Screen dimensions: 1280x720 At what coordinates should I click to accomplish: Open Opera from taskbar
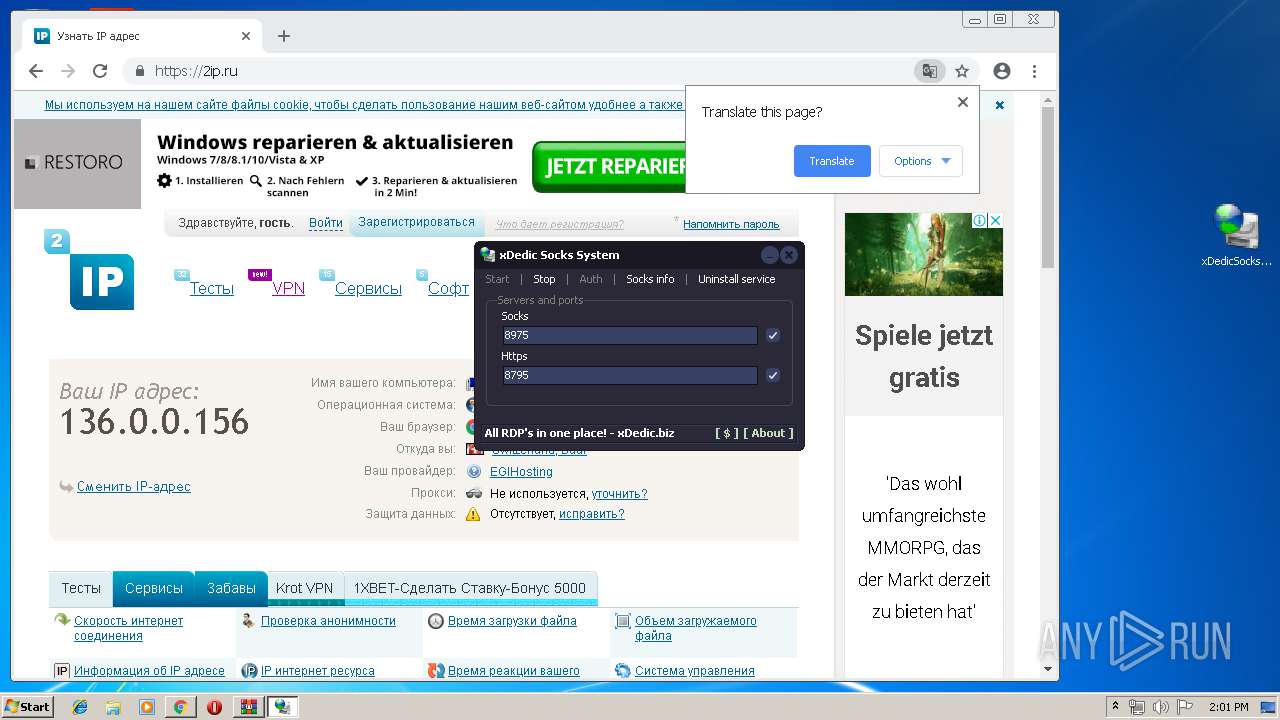[x=214, y=707]
